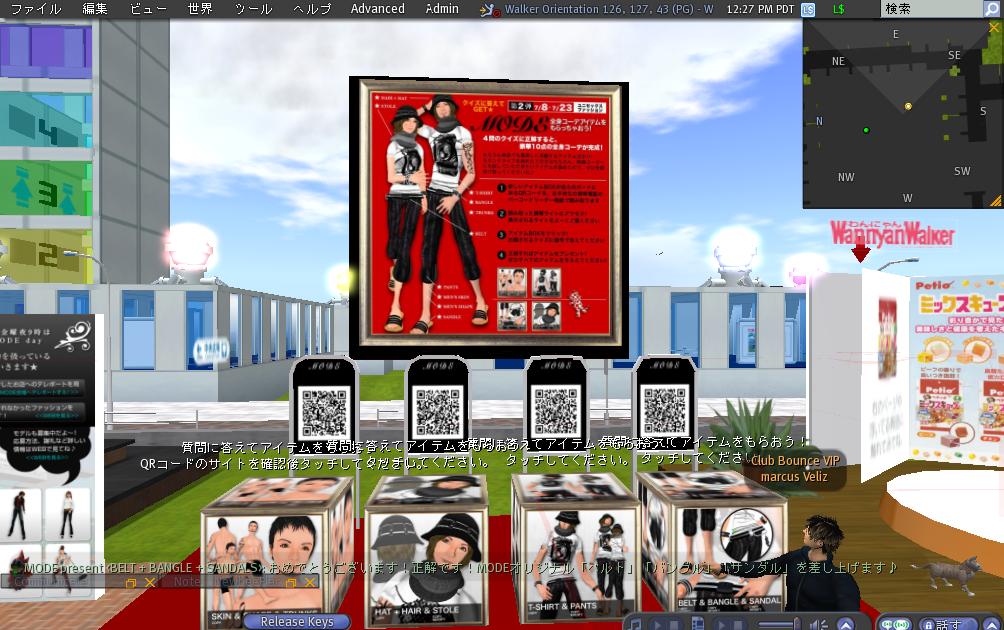Click the green L$ balance text
The height and width of the screenshot is (630, 1004).
click(839, 10)
